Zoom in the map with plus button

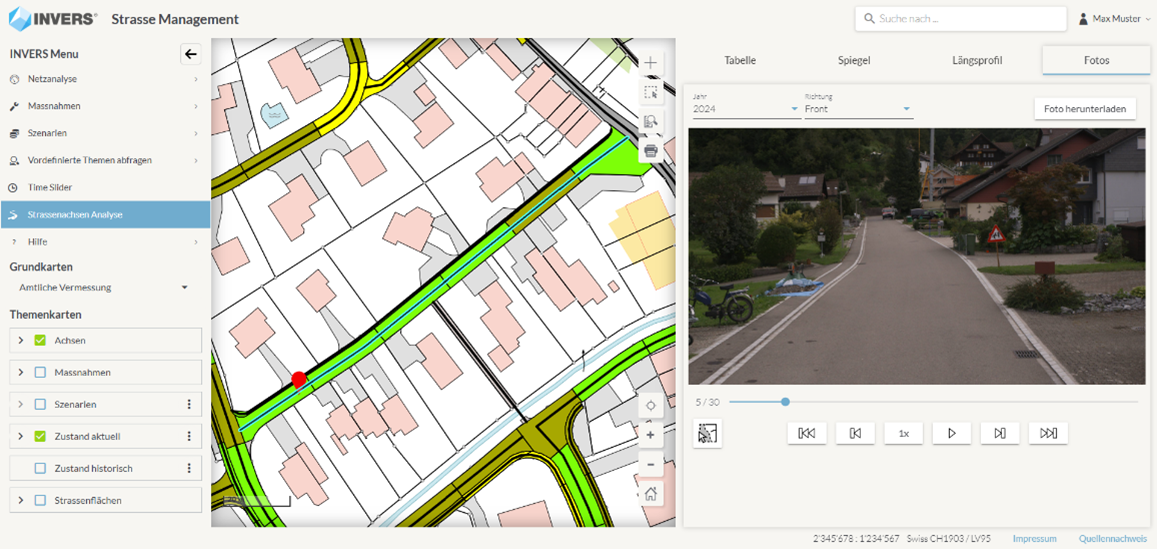650,435
